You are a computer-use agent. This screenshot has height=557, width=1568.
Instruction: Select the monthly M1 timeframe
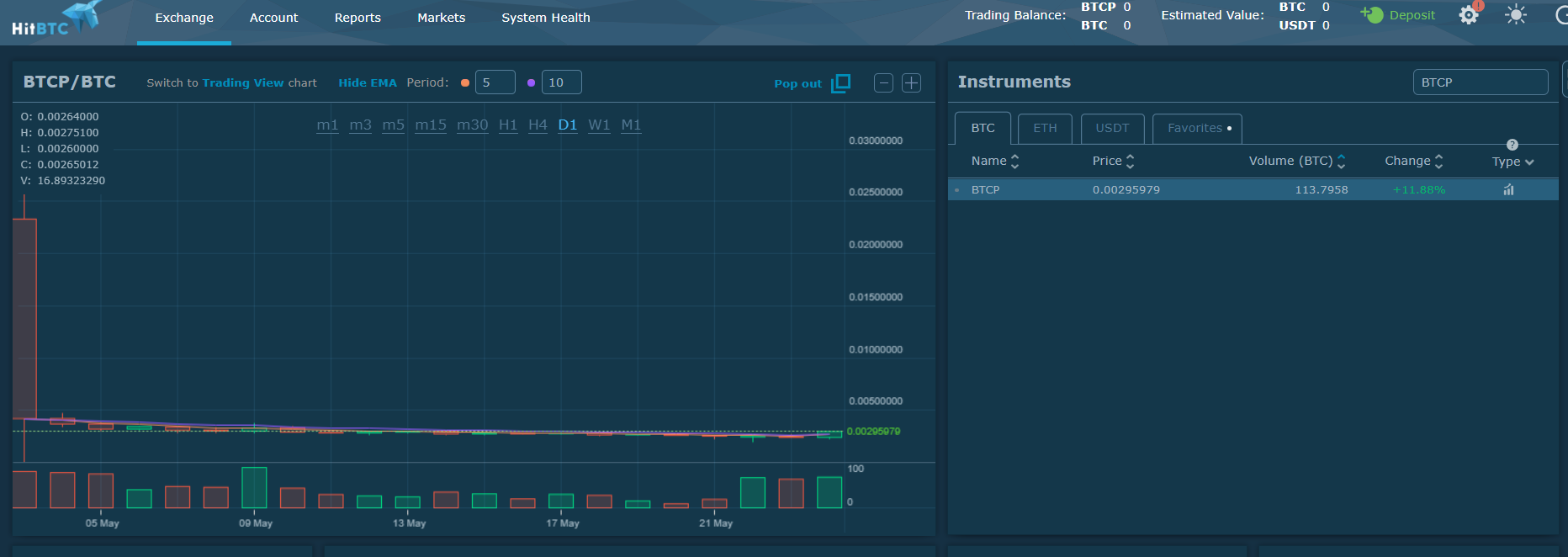(631, 125)
